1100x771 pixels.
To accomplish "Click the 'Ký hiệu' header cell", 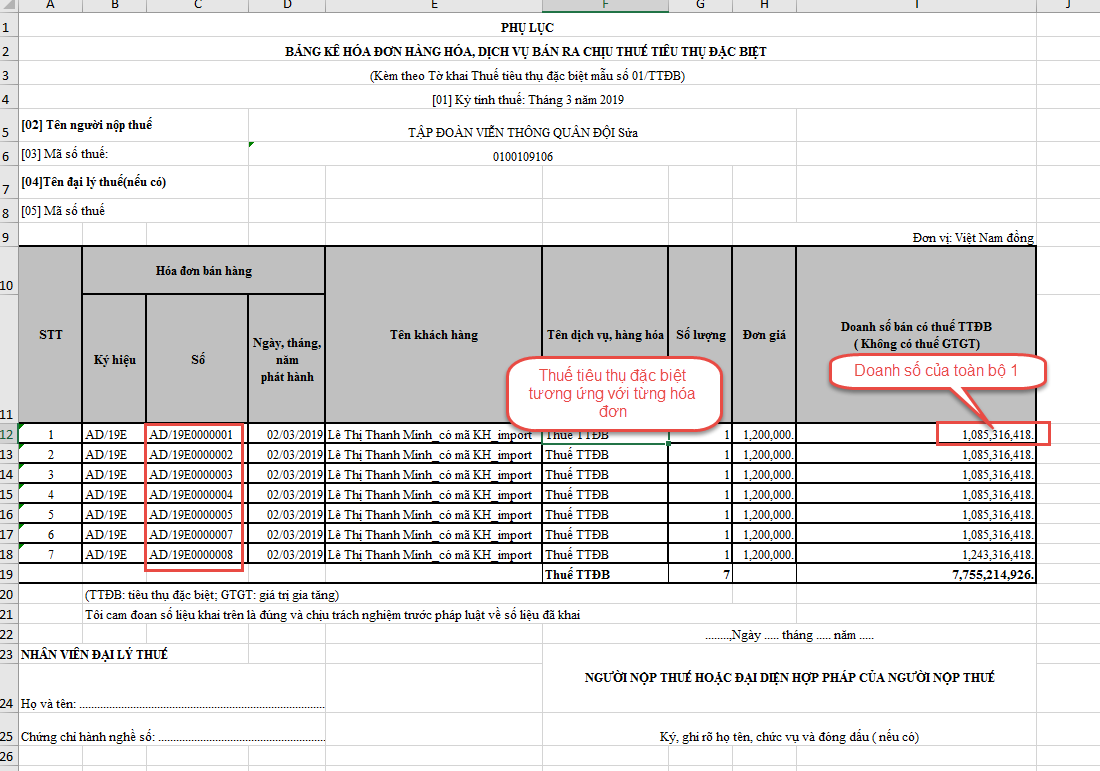I will [114, 359].
